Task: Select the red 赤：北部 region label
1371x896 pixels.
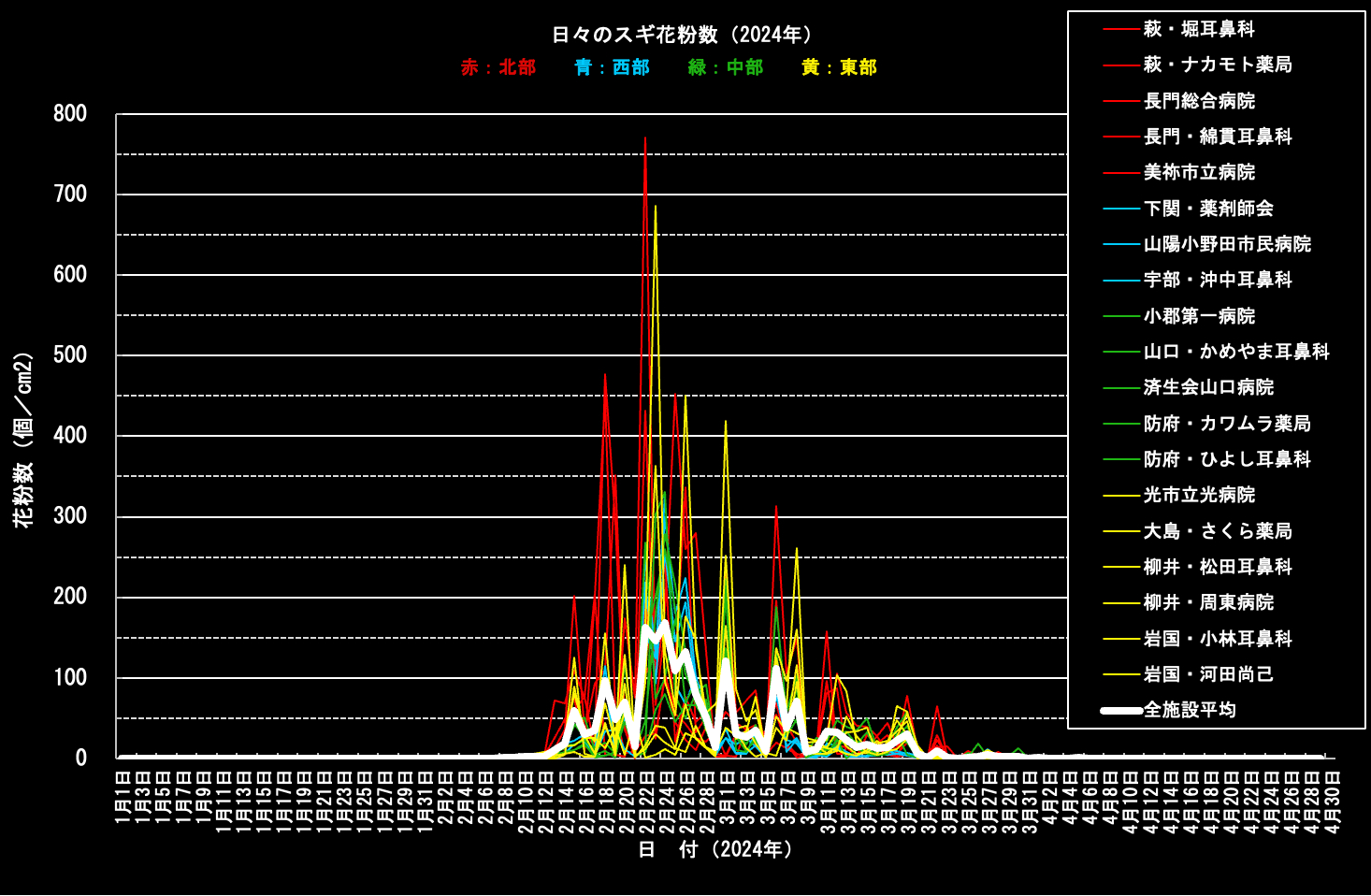Action: pos(498,67)
